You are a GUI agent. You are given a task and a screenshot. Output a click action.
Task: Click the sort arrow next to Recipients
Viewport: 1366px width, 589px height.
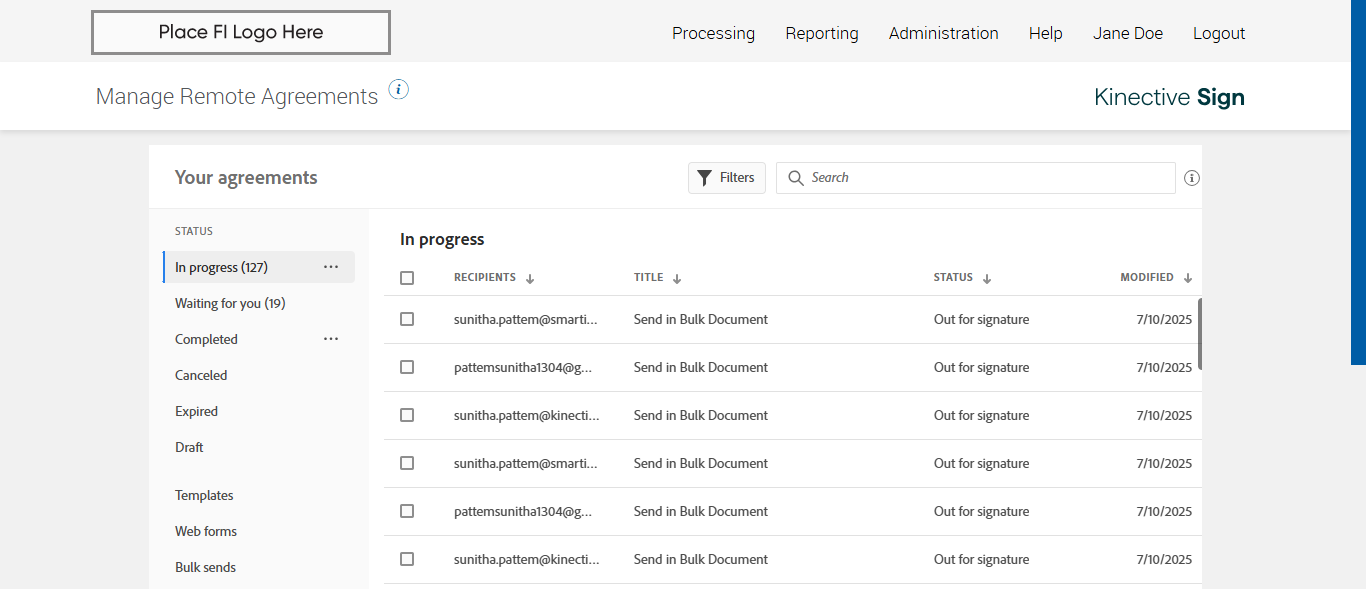coord(530,279)
